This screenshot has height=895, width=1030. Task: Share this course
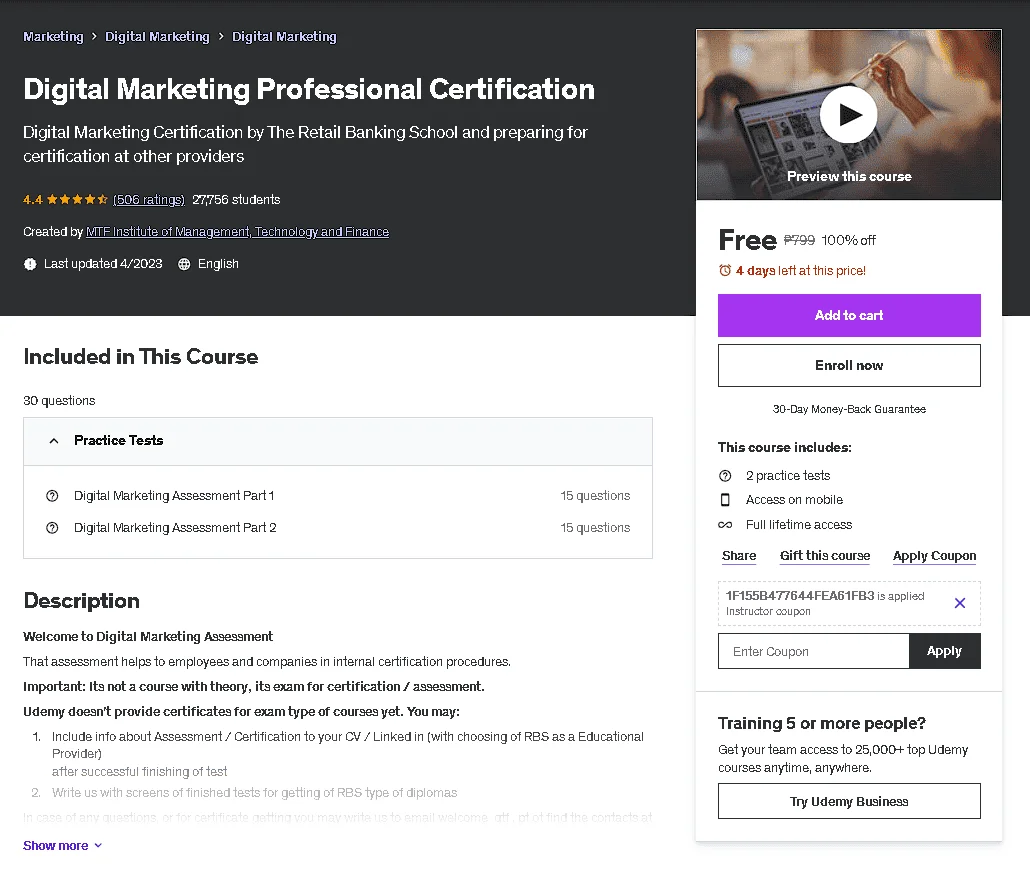coord(738,556)
